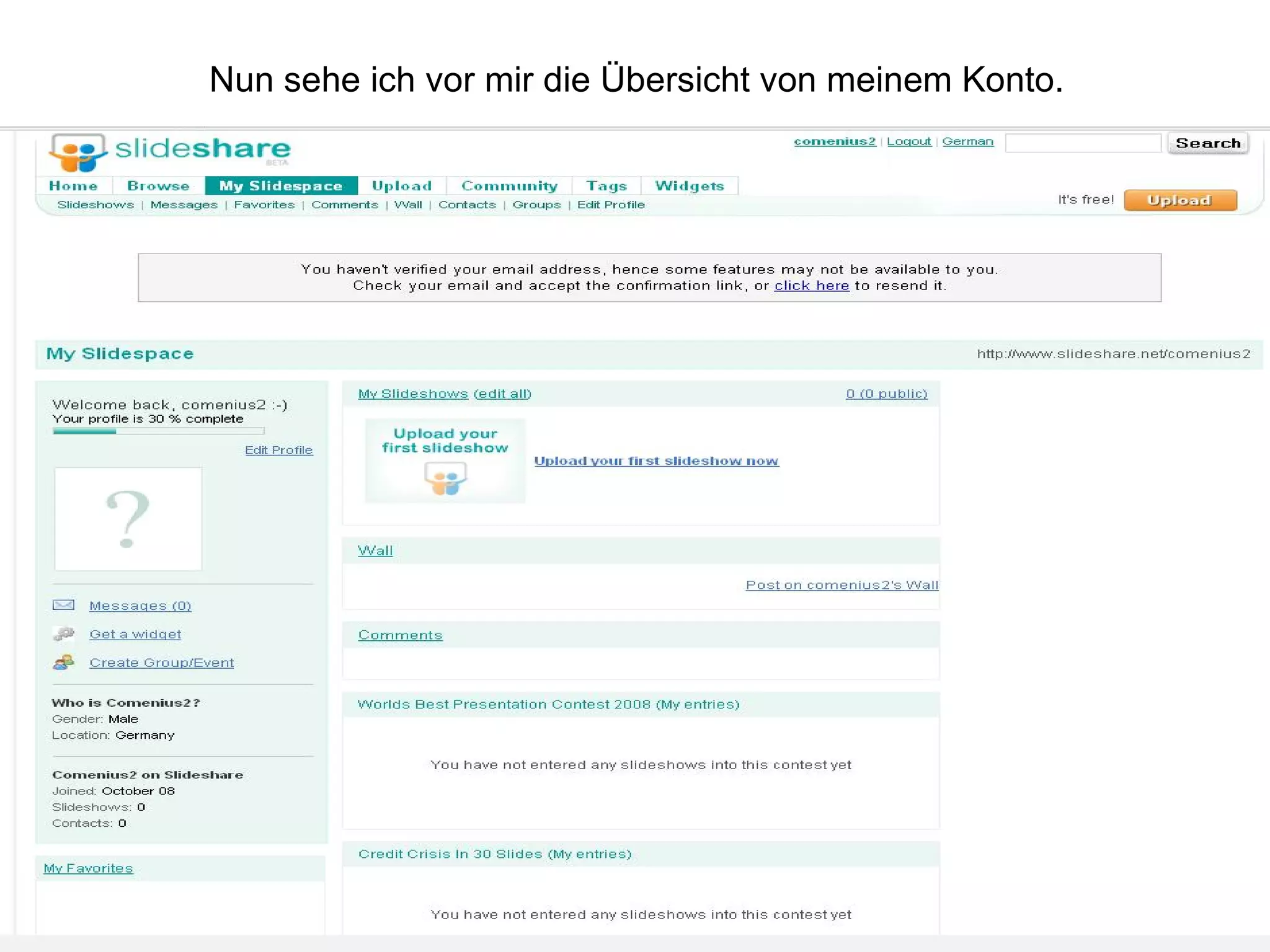
Task: Click Post on comenius2's Wall link
Action: point(842,585)
